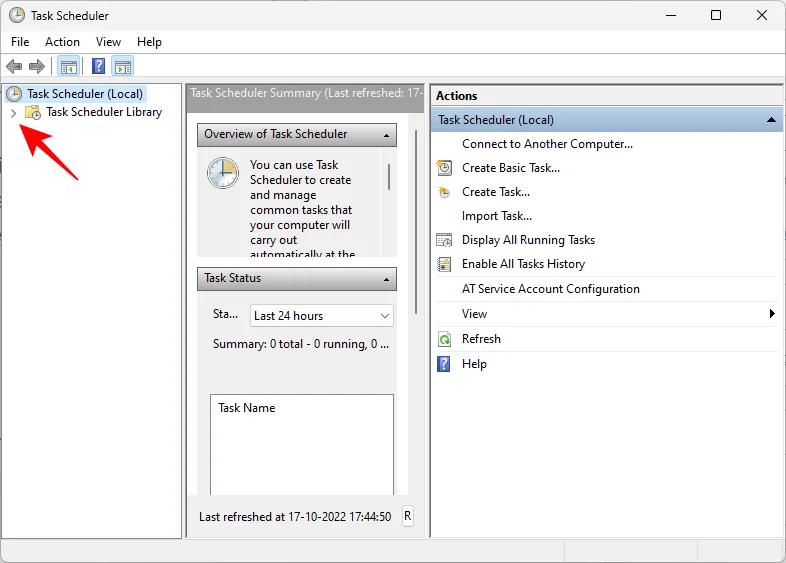
Task: Click the blue Help toolbar icon
Action: point(98,67)
